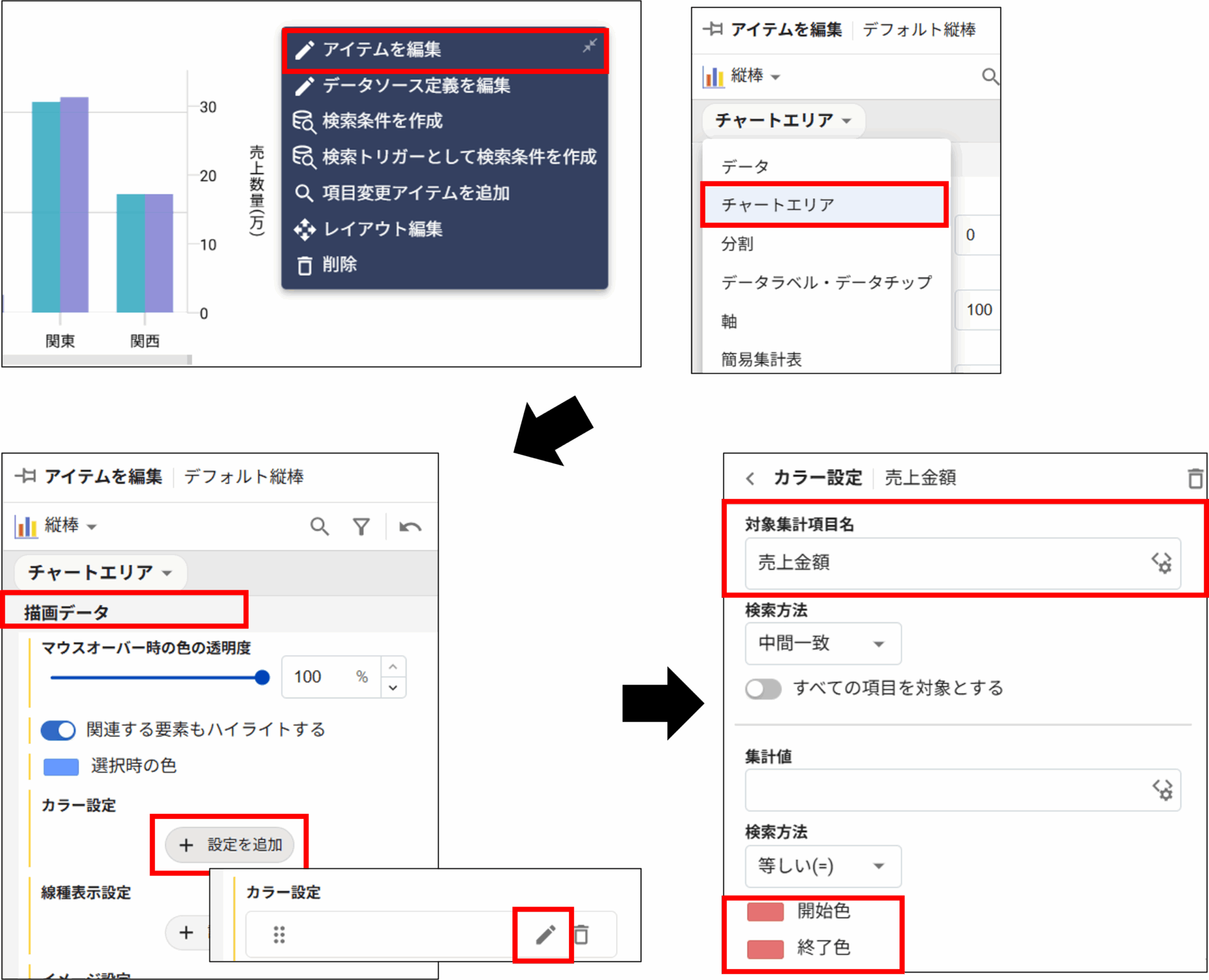Click the search magnifier in bottom-left panel

[319, 526]
